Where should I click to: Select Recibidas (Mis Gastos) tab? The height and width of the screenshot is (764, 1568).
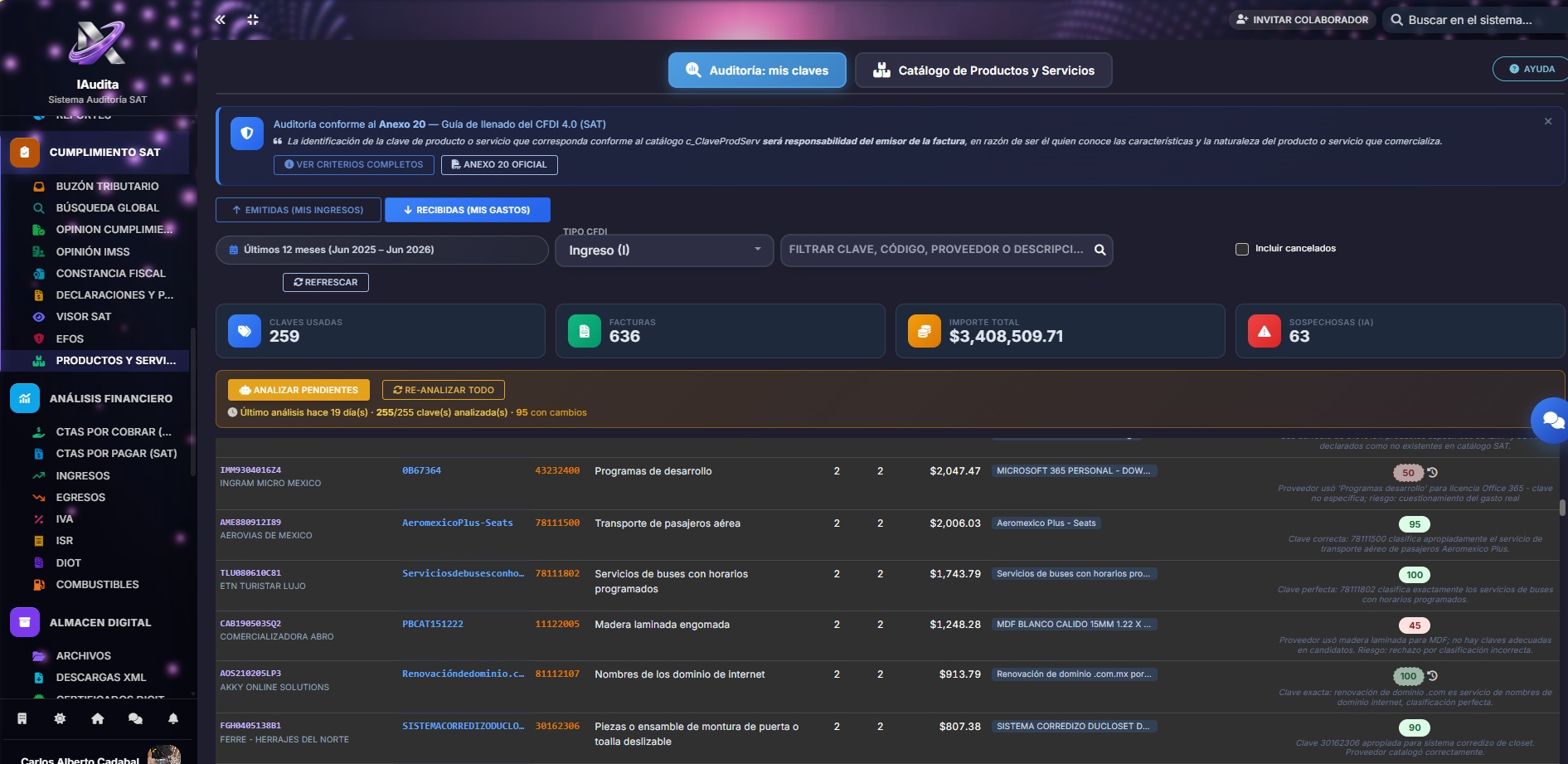click(x=468, y=210)
